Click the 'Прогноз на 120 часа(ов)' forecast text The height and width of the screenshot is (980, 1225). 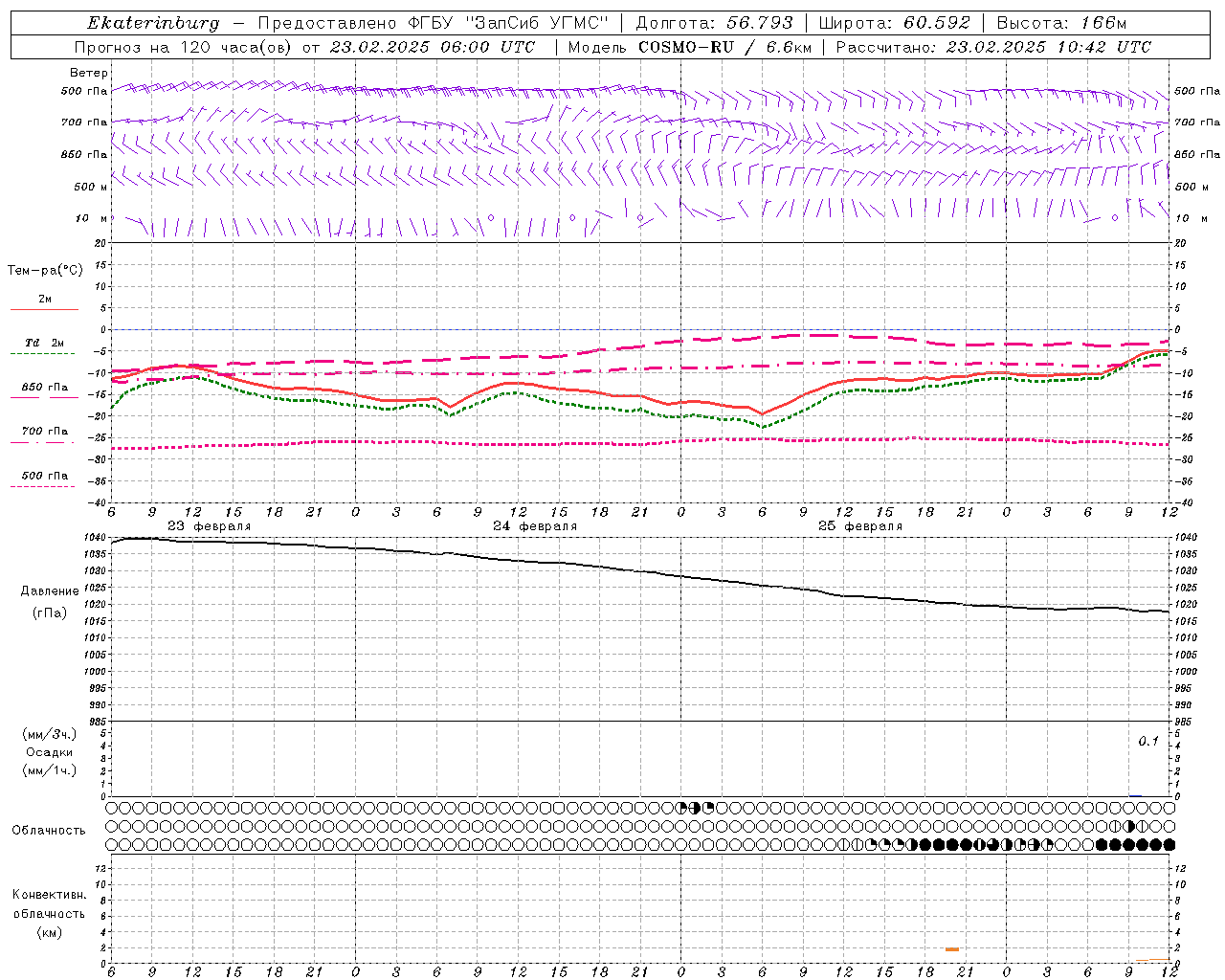tap(184, 47)
